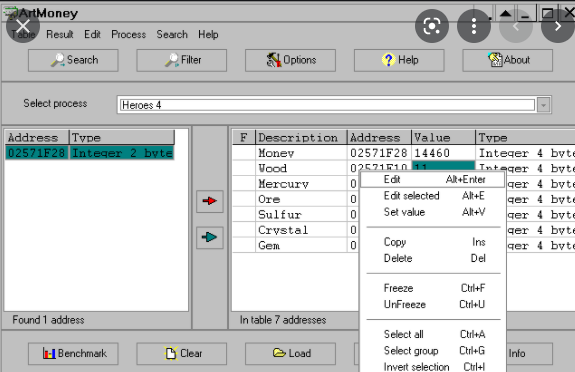
Task: Click the Description column header
Action: [301, 138]
